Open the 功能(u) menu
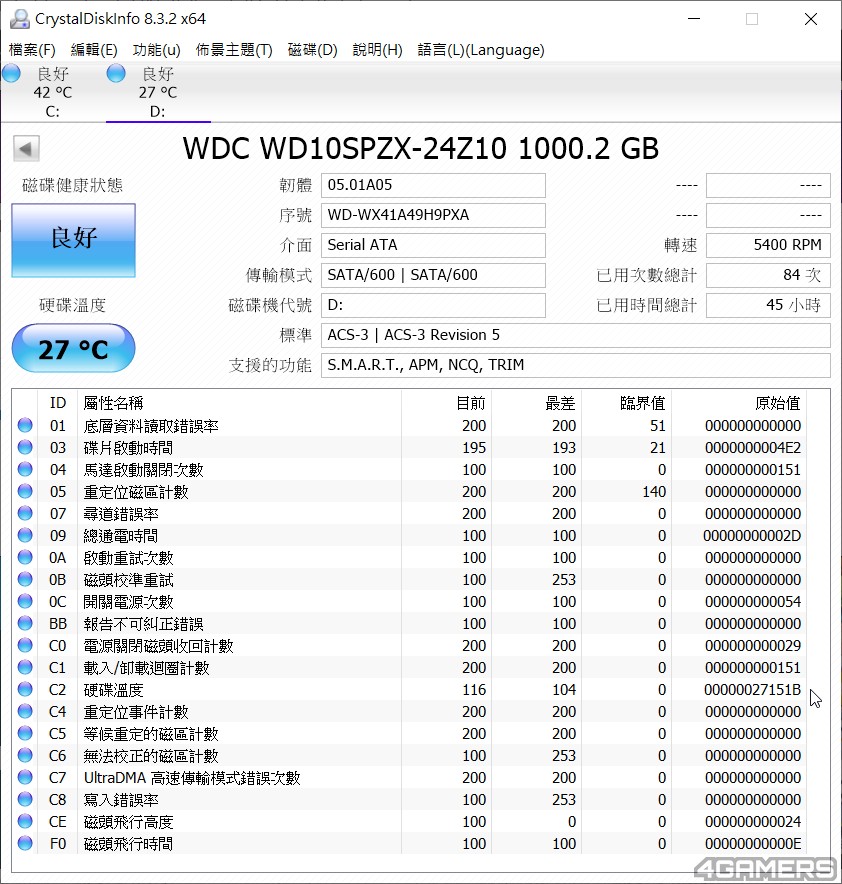 click(x=157, y=50)
